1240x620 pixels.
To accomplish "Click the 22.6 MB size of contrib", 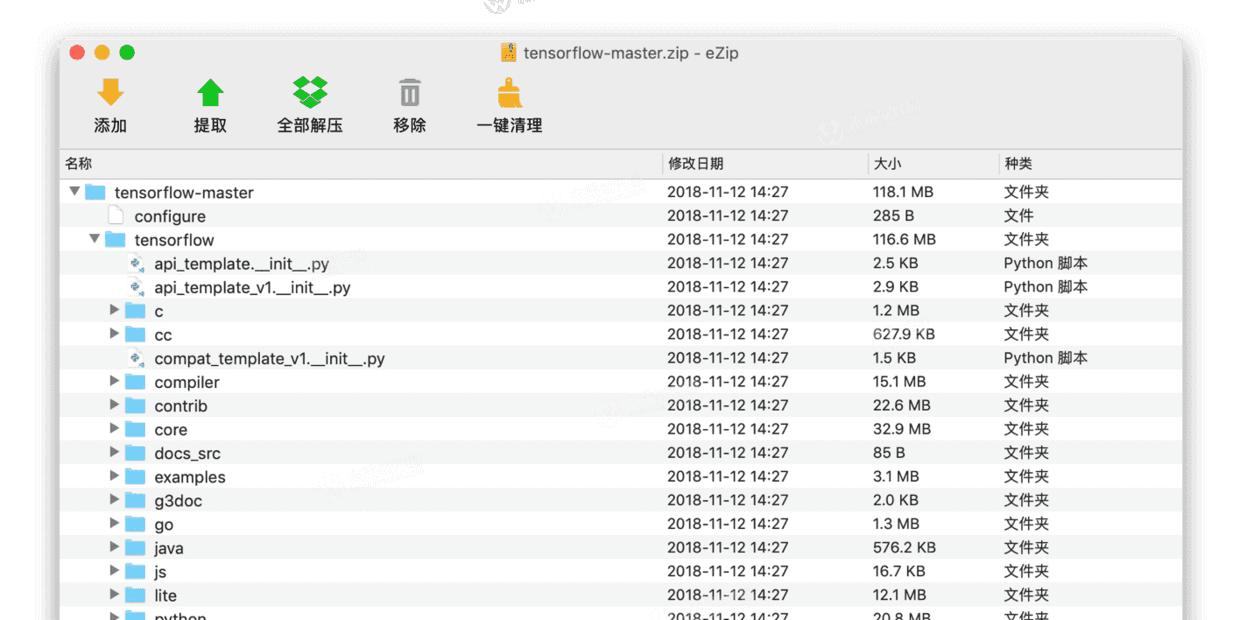I will click(x=902, y=405).
